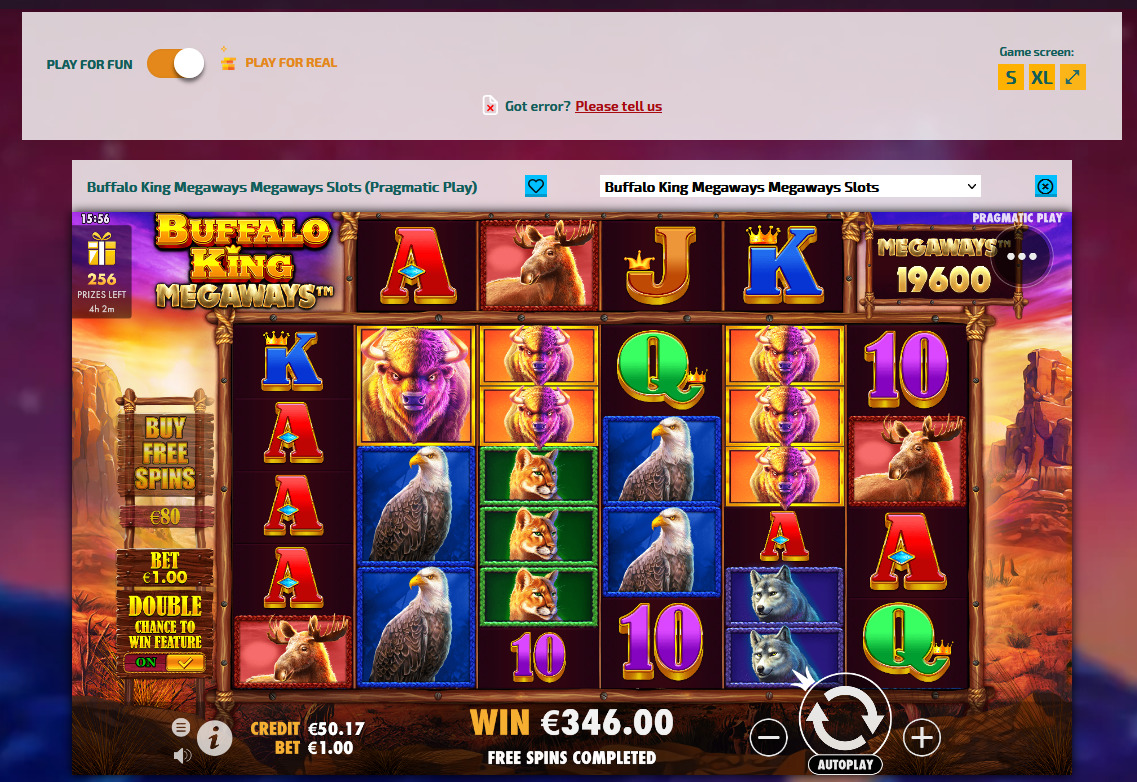
Task: Open the hamburger menu icon
Action: click(x=181, y=727)
